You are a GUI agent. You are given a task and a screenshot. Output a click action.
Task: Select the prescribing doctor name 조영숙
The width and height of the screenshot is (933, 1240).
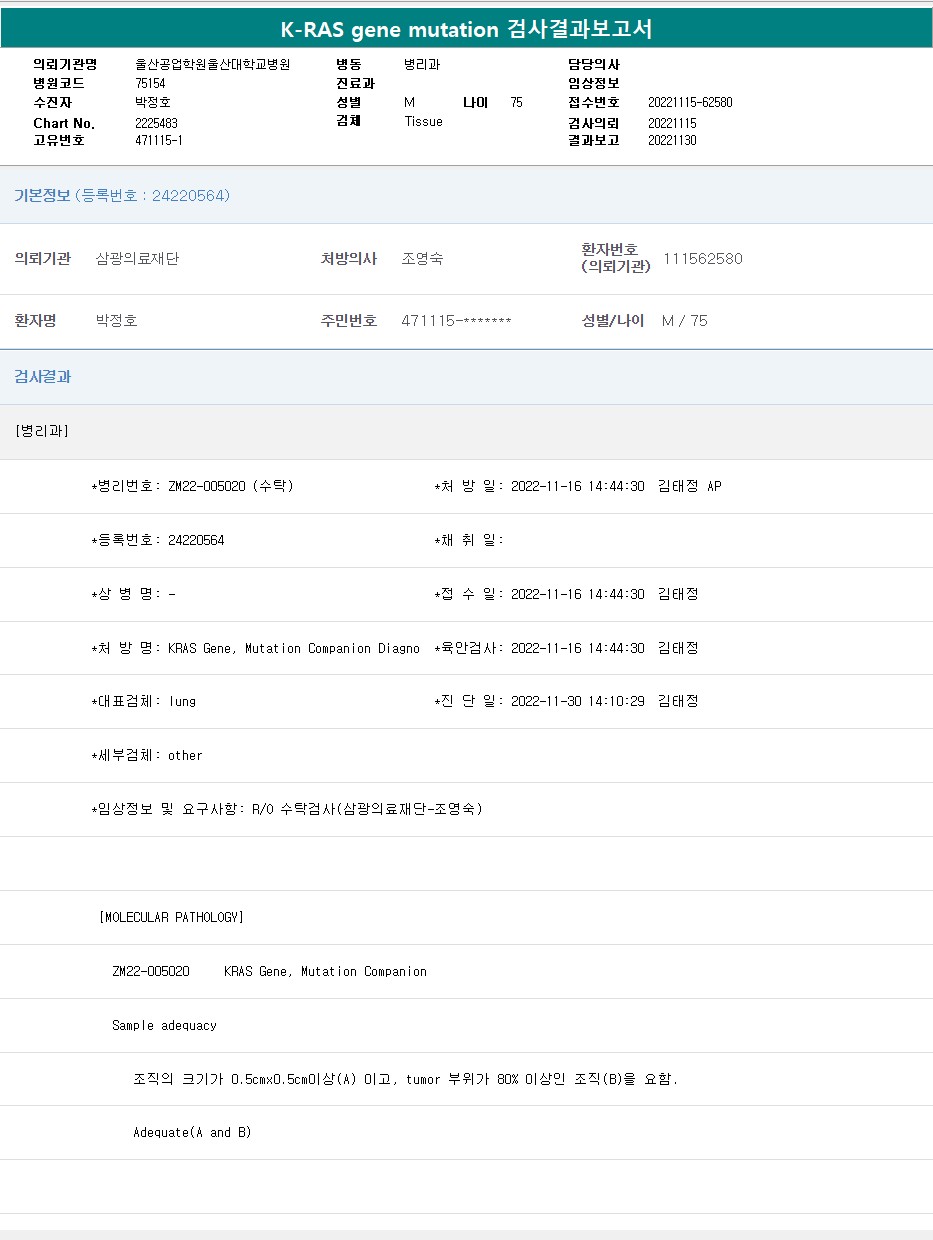tap(422, 259)
